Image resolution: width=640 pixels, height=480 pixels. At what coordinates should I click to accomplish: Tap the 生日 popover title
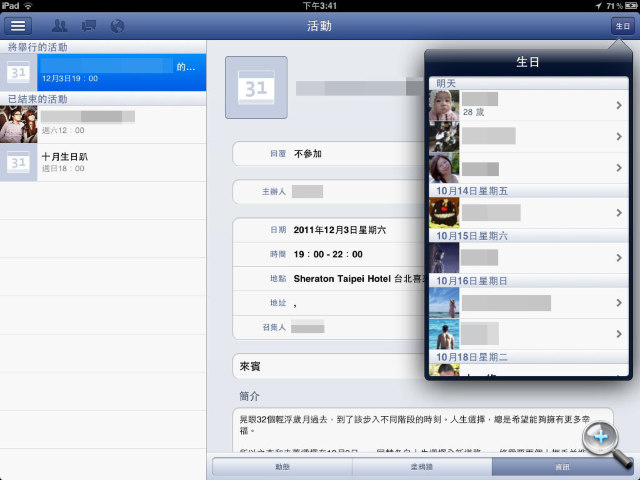tap(528, 62)
